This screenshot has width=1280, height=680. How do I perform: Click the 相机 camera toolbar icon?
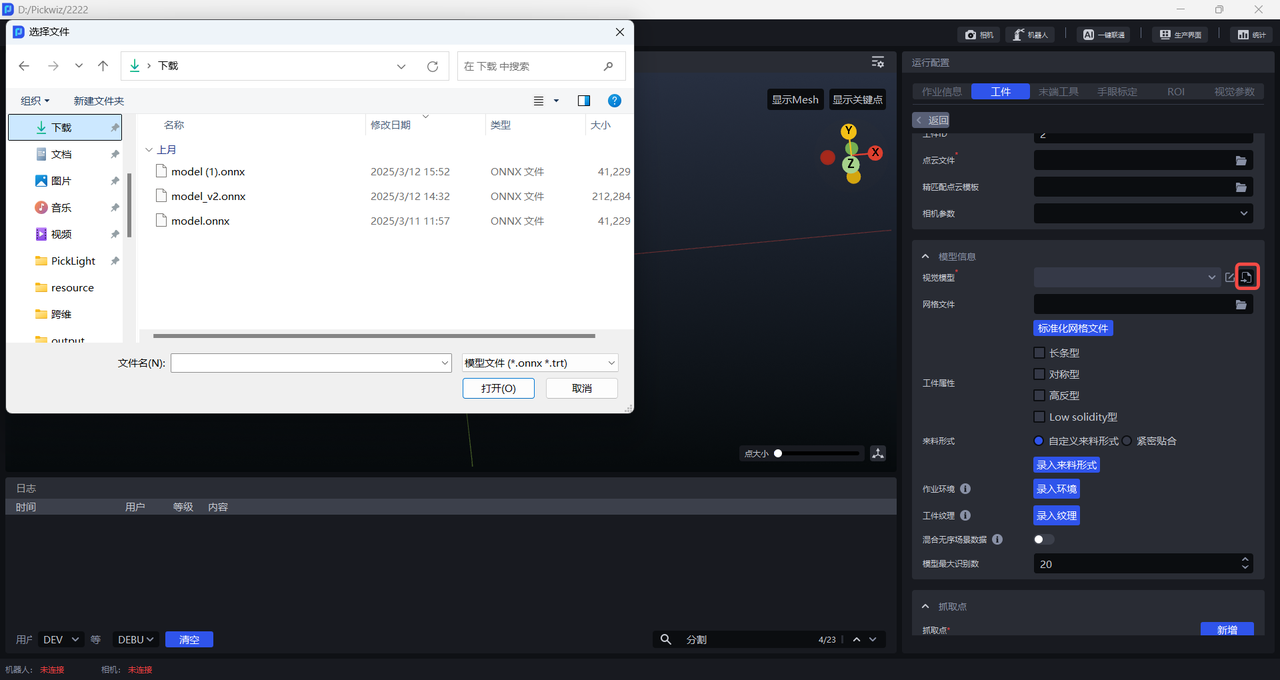(x=979, y=34)
